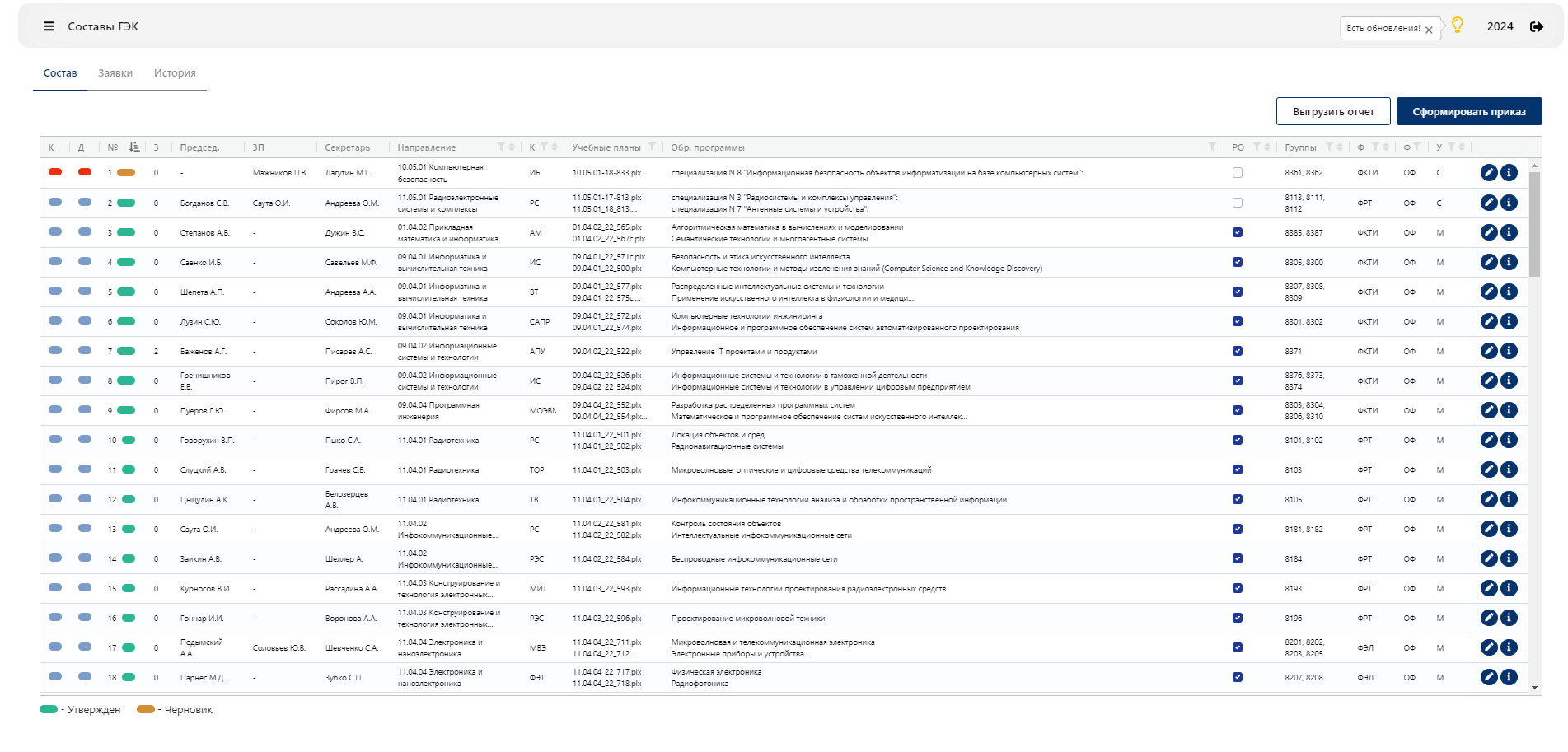Switch to the Заявки tab

pos(115,73)
